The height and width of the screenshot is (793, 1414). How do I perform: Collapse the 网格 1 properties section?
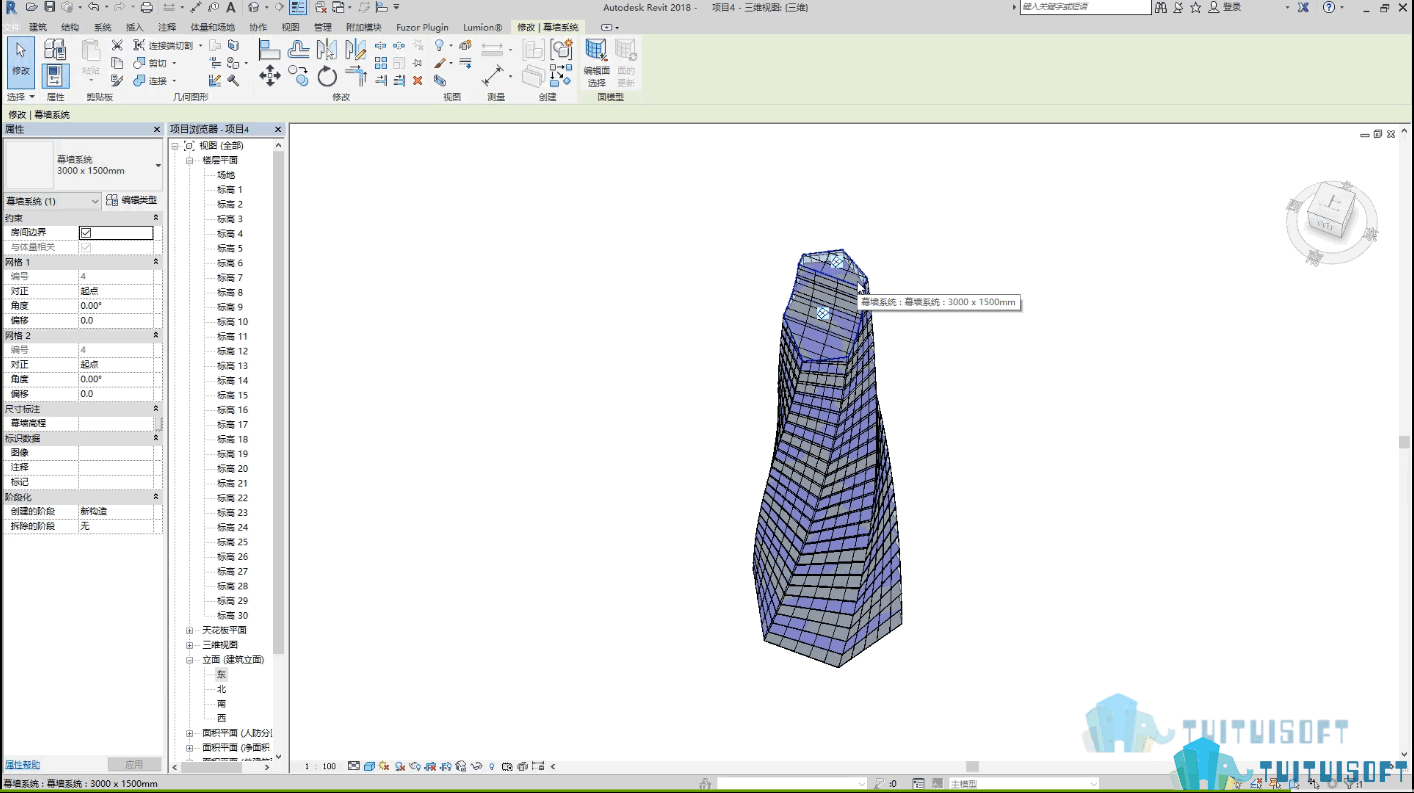(x=155, y=262)
